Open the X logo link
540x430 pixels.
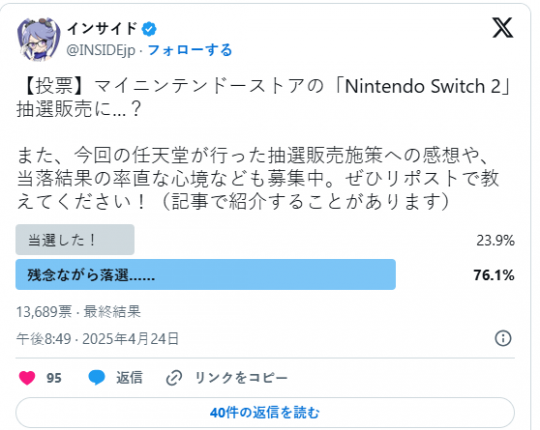502,28
